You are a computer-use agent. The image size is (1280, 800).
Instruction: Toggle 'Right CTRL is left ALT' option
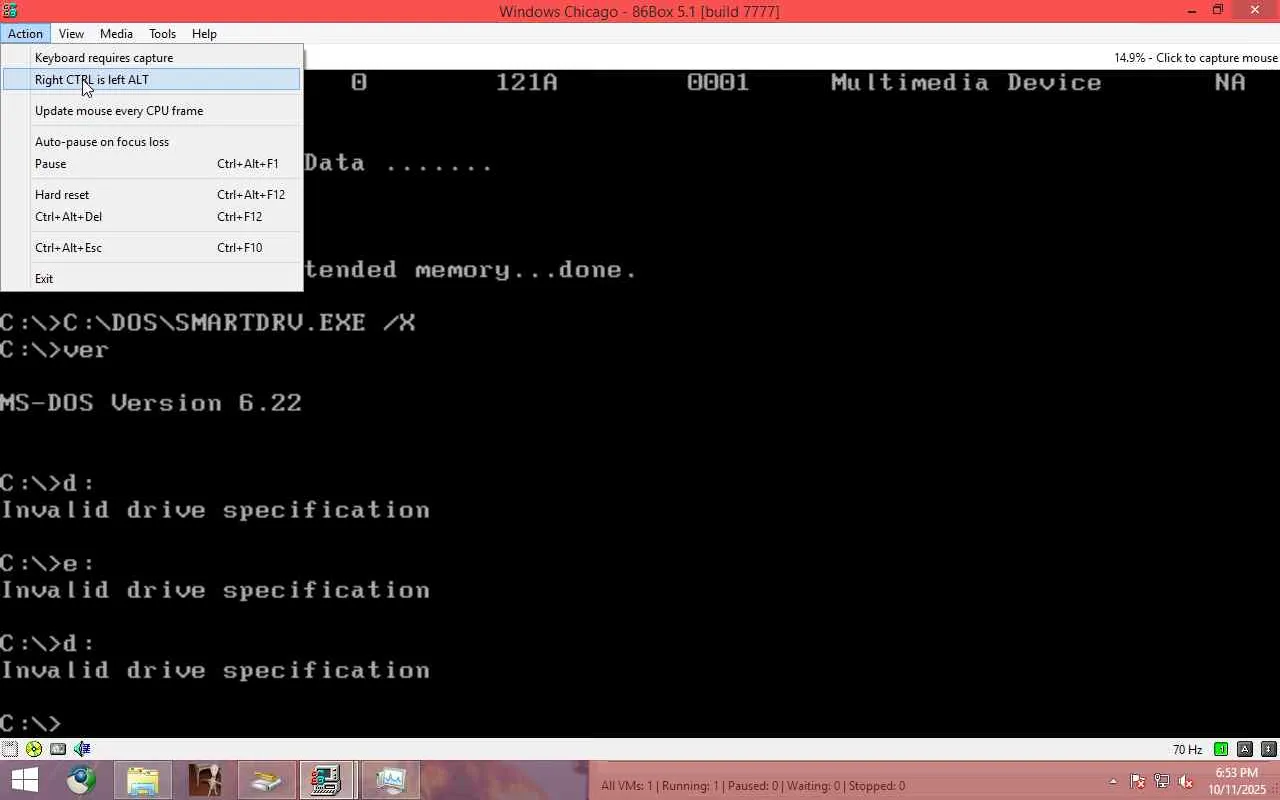[152, 80]
